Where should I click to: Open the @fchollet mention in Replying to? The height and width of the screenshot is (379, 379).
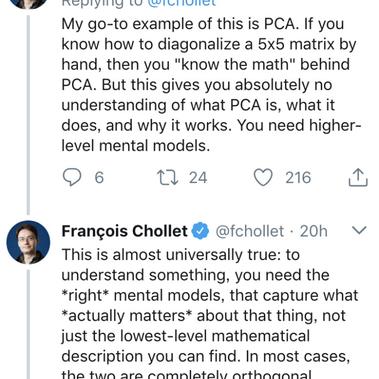click(182, 3)
